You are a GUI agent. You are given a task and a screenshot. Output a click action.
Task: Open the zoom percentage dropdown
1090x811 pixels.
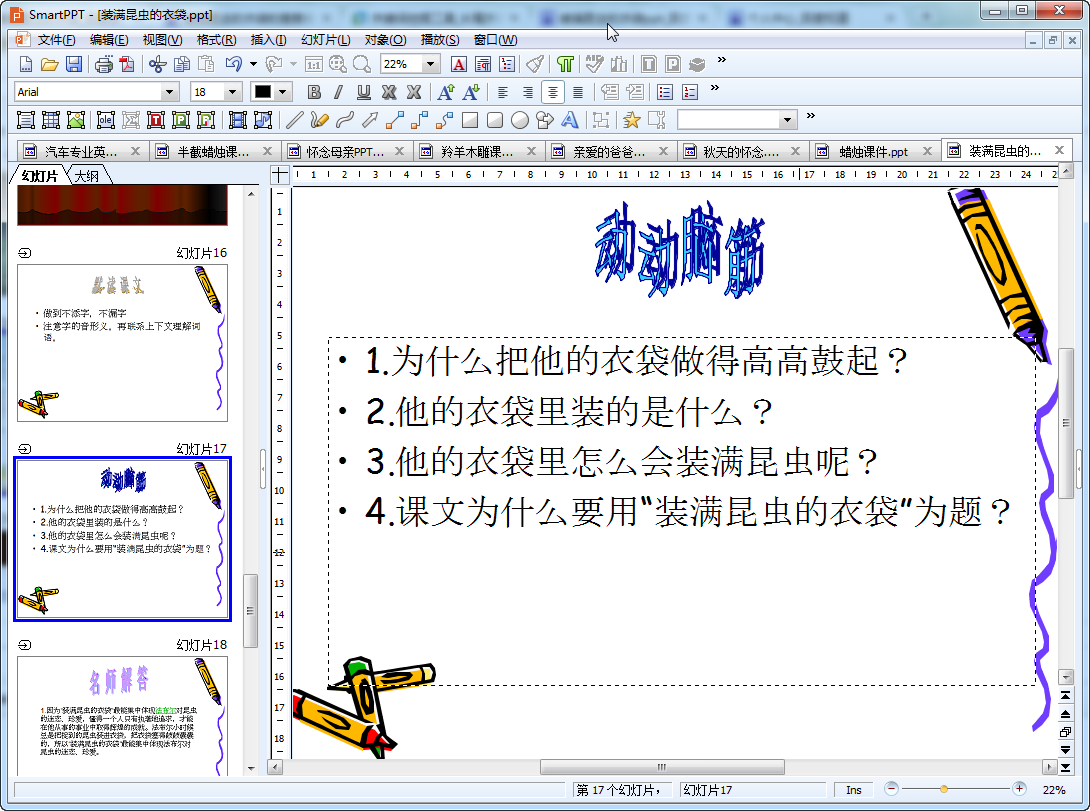pos(430,65)
